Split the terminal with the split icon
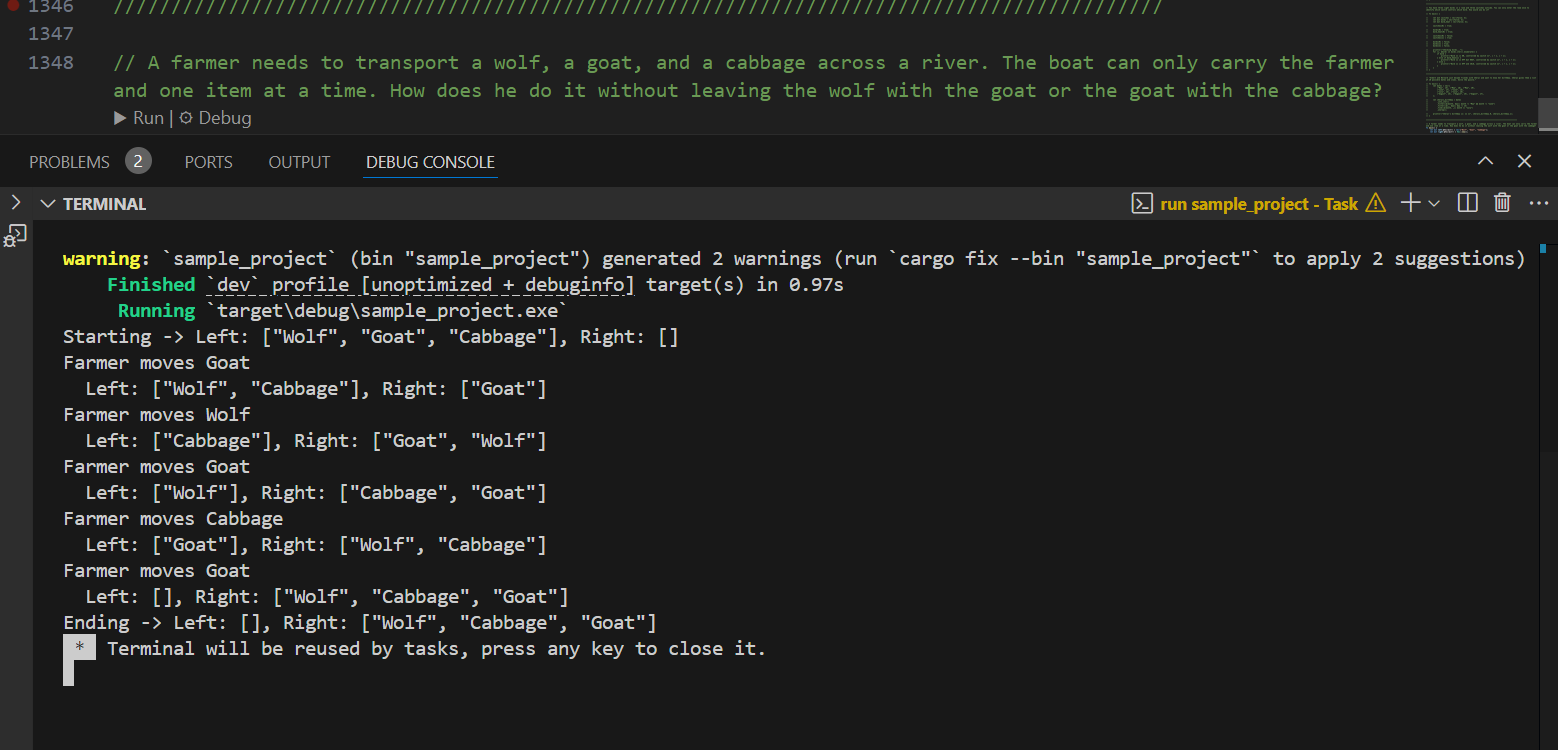The height and width of the screenshot is (750, 1558). (x=1468, y=203)
